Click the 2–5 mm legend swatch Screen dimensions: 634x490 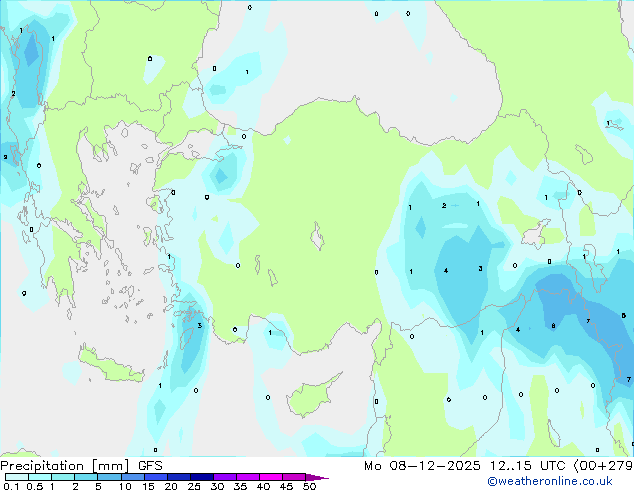86,477
